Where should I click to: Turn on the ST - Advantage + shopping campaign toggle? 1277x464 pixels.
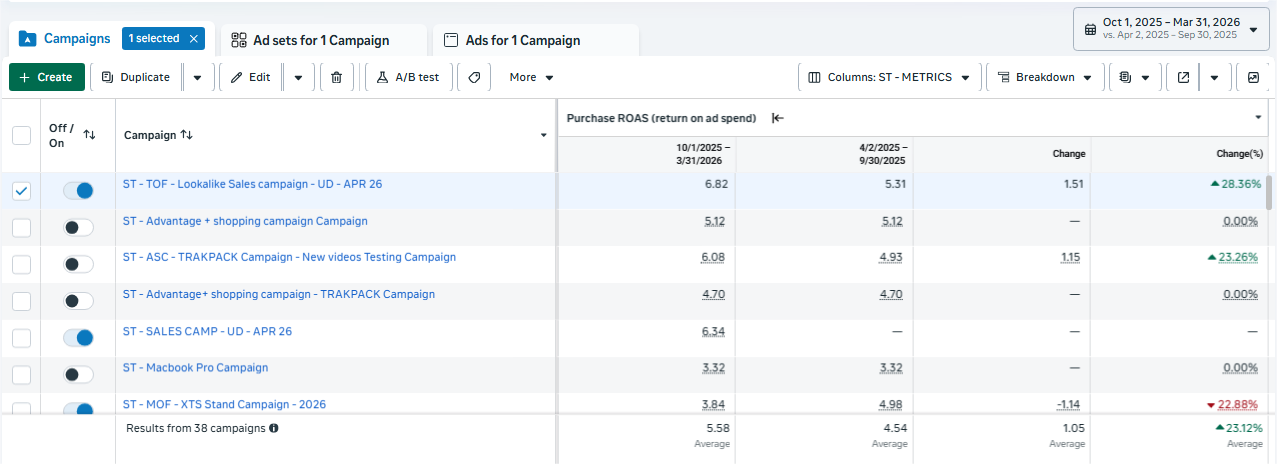[78, 228]
